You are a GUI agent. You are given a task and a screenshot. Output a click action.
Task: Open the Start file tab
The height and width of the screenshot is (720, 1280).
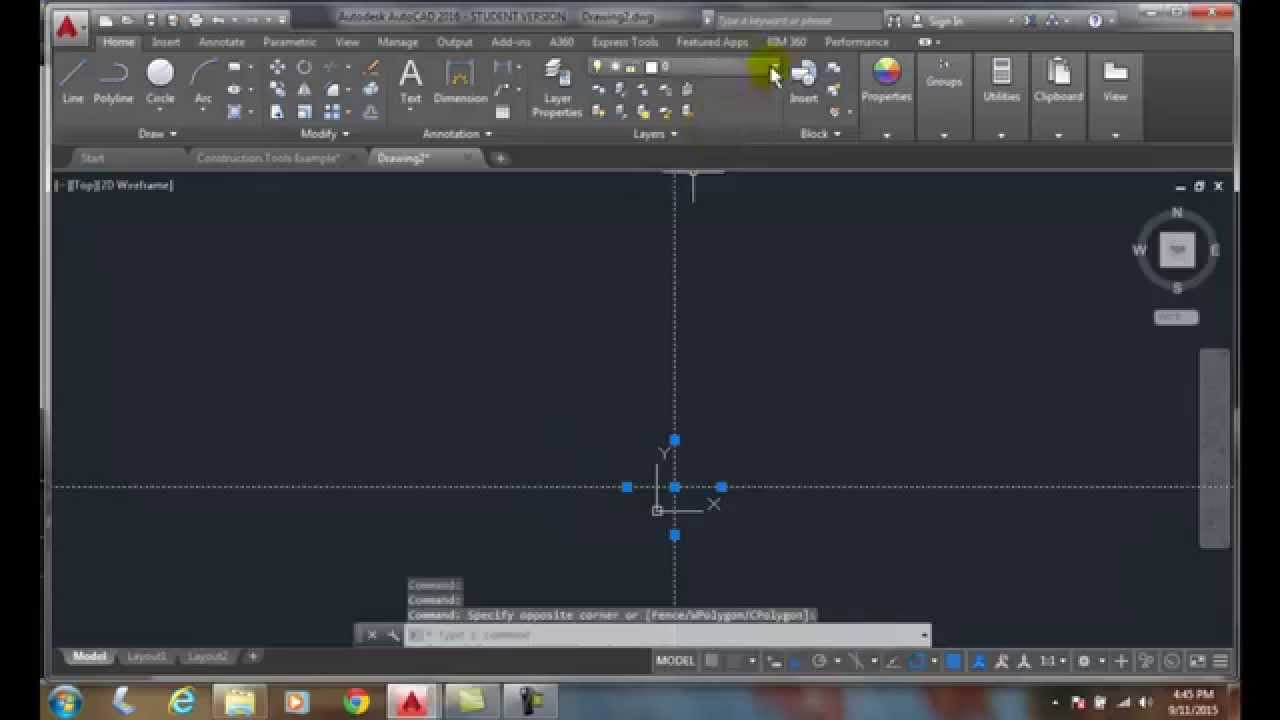(92, 158)
